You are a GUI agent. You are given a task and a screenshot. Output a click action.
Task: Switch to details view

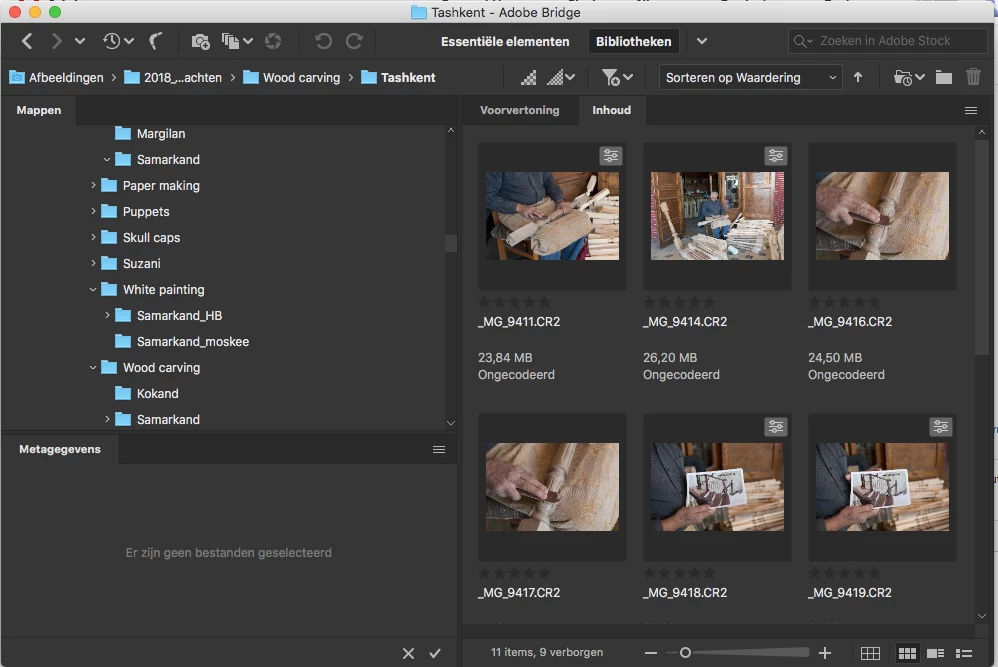pyautogui.click(x=936, y=653)
